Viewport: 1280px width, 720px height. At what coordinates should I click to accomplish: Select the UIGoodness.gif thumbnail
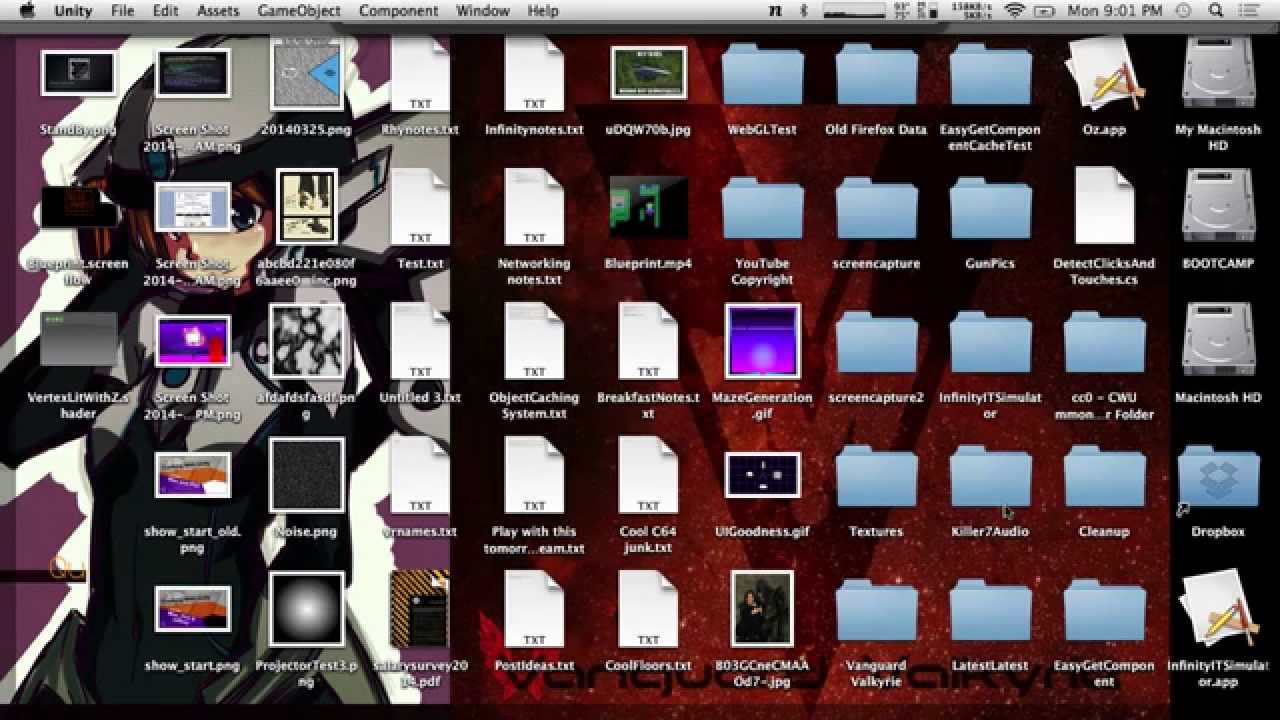762,475
